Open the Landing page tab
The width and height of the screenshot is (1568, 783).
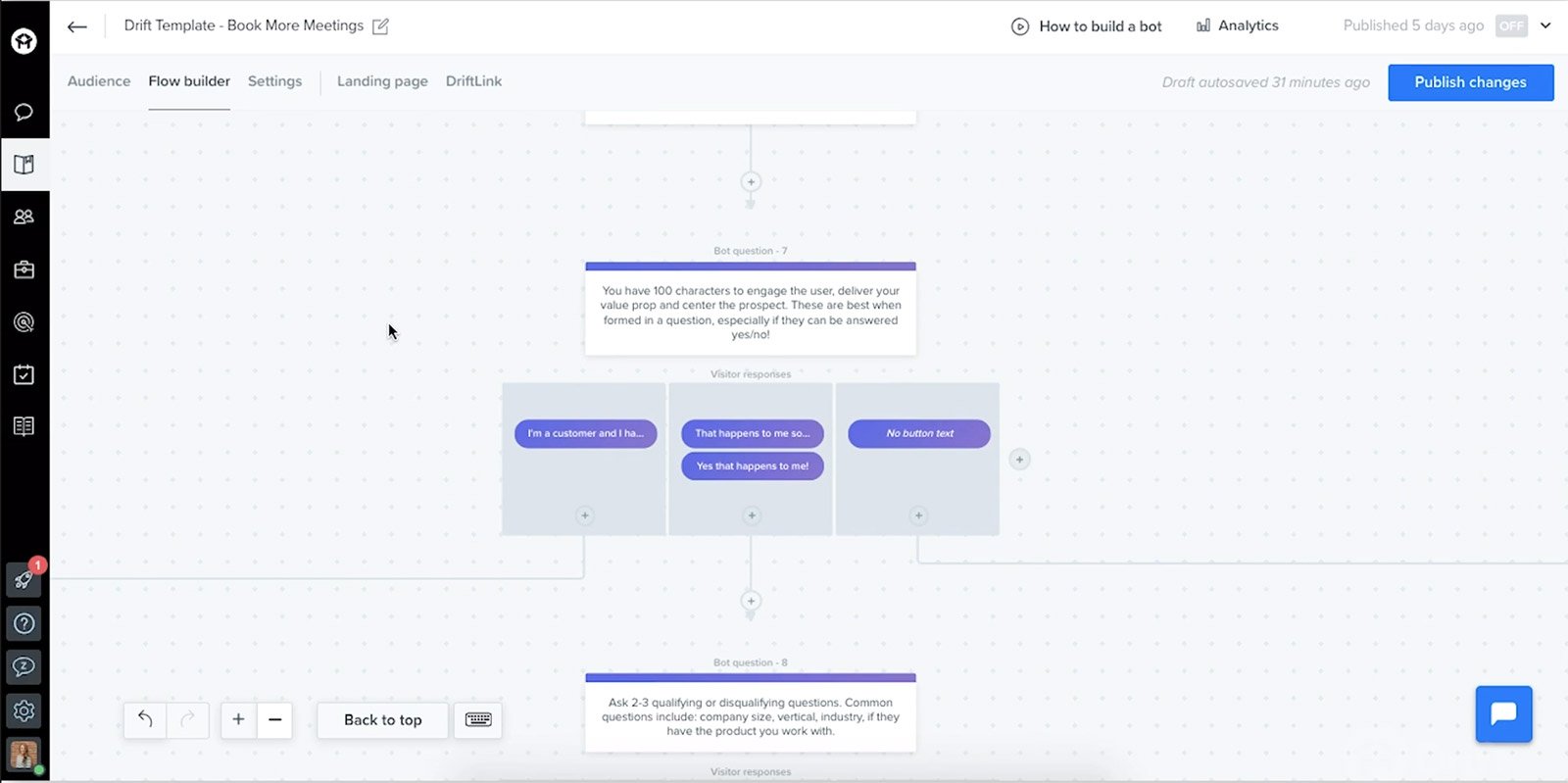point(382,81)
